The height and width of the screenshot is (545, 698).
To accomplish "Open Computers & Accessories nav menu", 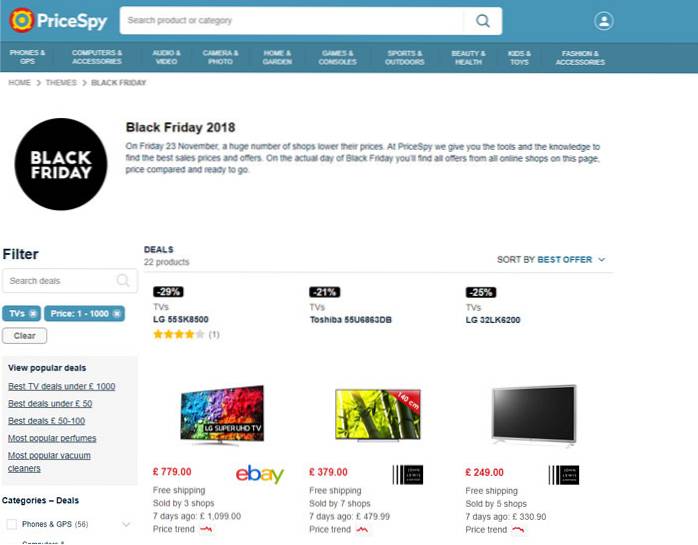I will (97, 57).
